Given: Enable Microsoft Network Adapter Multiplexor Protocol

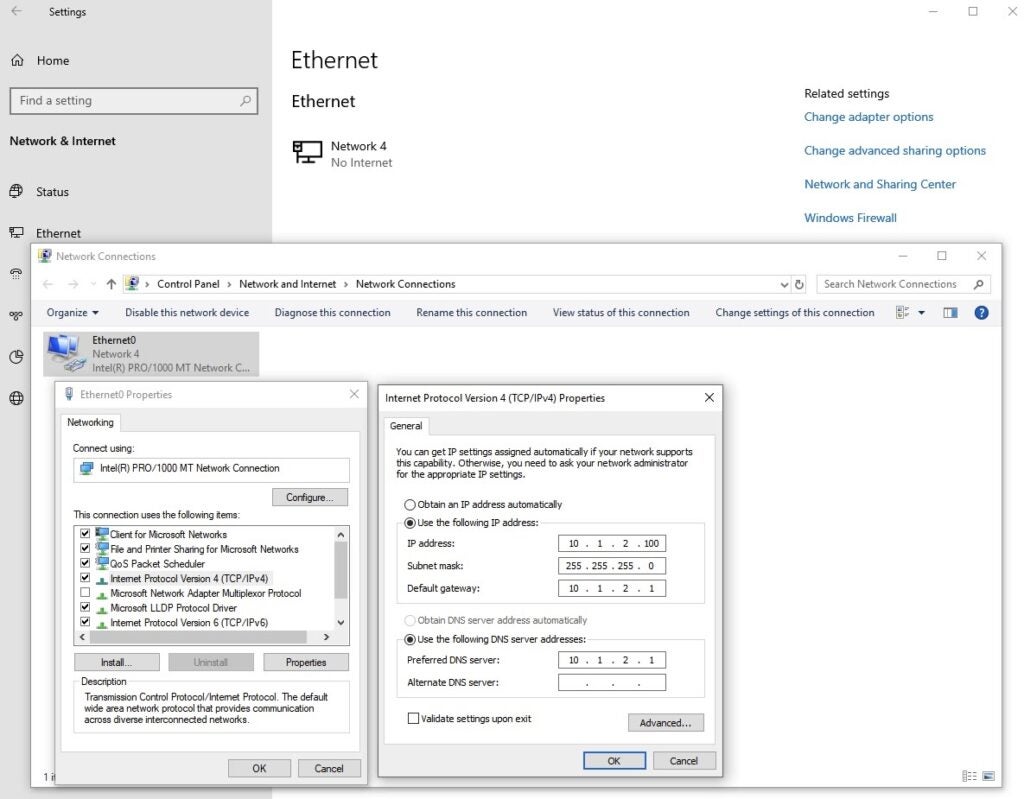Looking at the screenshot, I should (x=85, y=593).
